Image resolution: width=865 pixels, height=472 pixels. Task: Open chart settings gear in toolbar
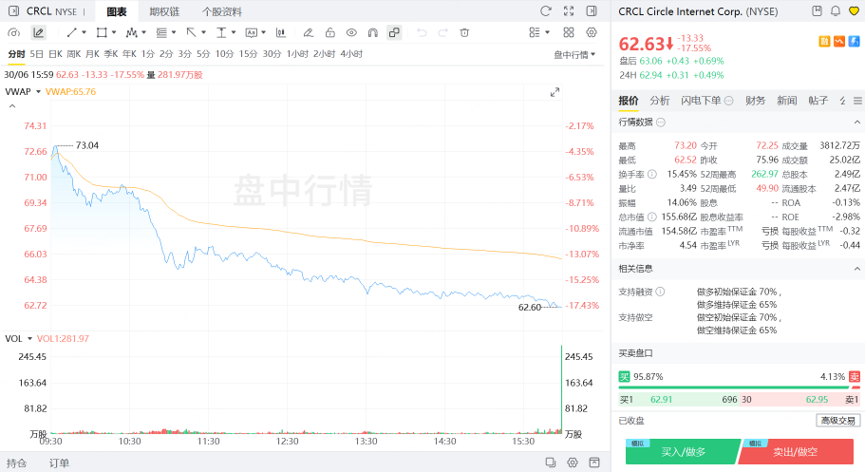(591, 33)
